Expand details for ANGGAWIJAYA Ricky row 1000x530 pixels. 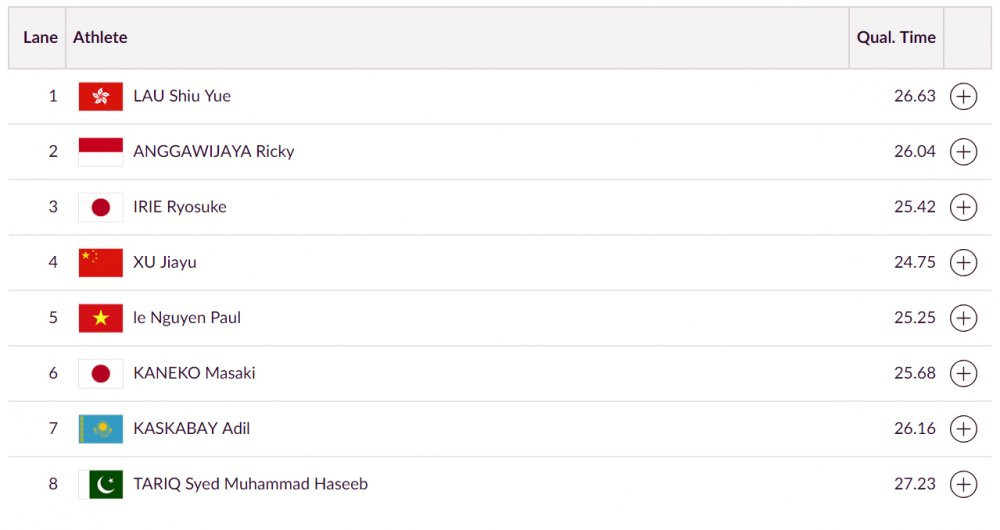pyautogui.click(x=963, y=152)
